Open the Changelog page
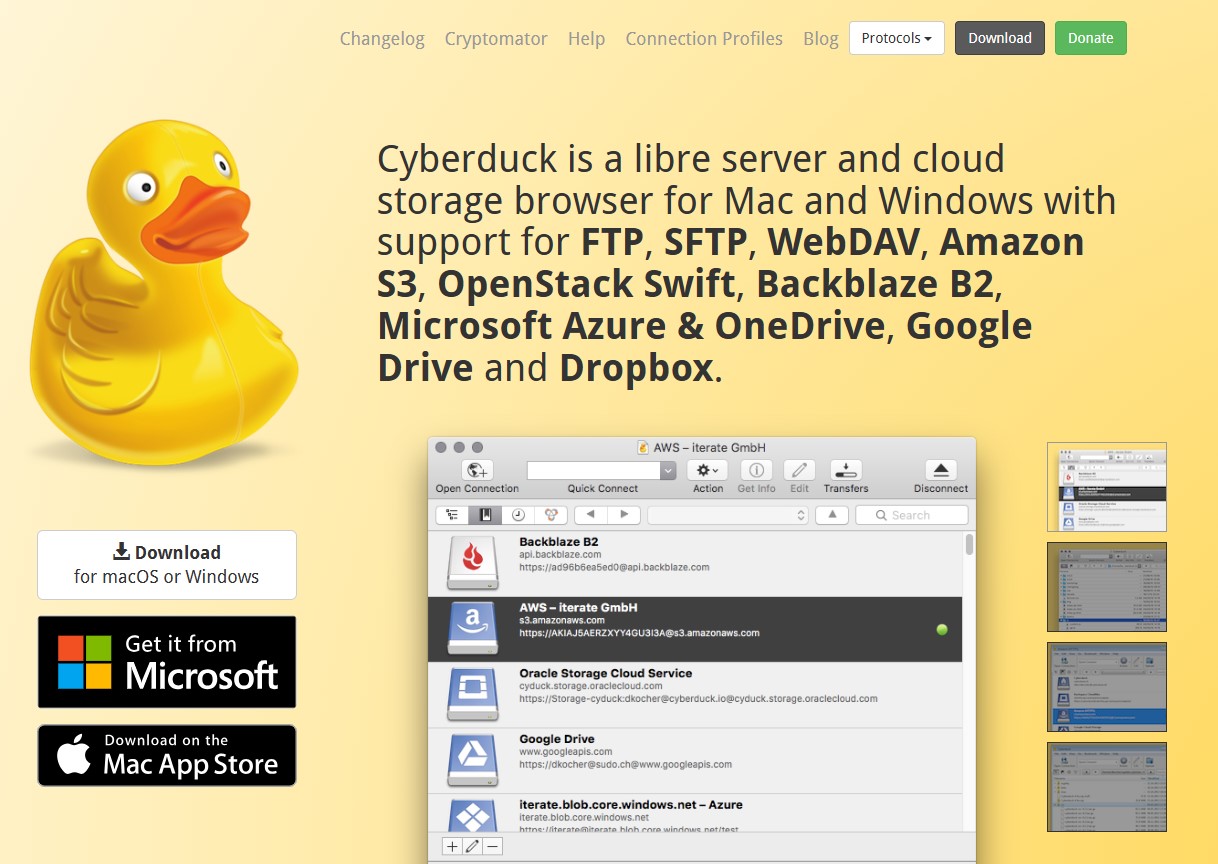Image resolution: width=1218 pixels, height=864 pixels. pos(382,38)
